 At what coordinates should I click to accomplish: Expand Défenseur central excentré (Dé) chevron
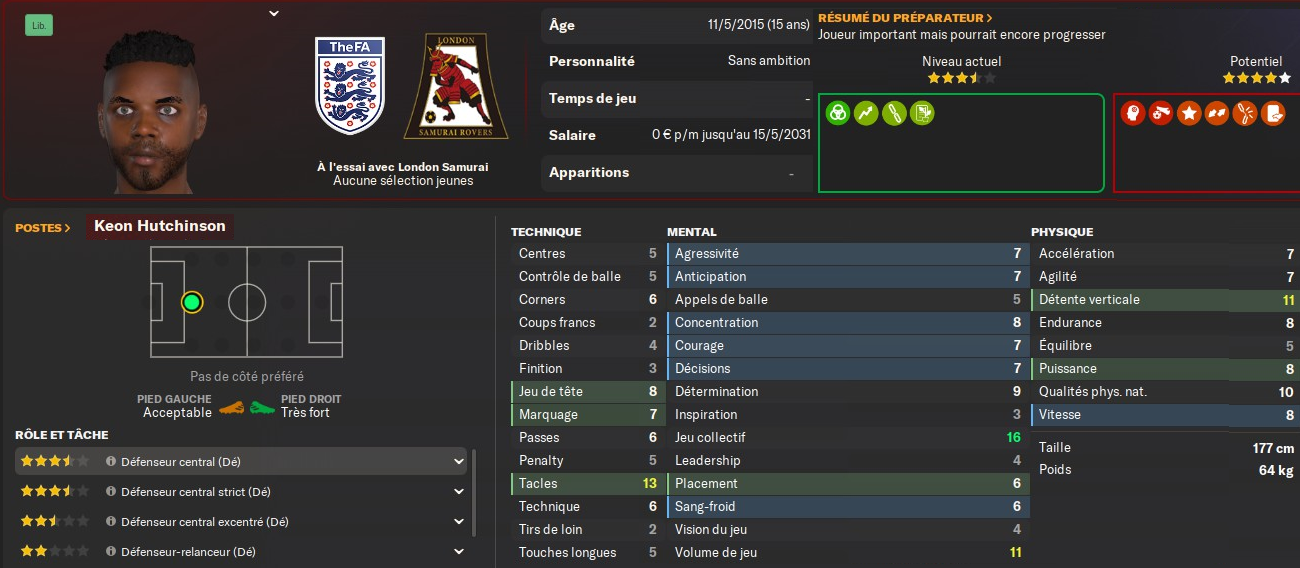coord(459,522)
